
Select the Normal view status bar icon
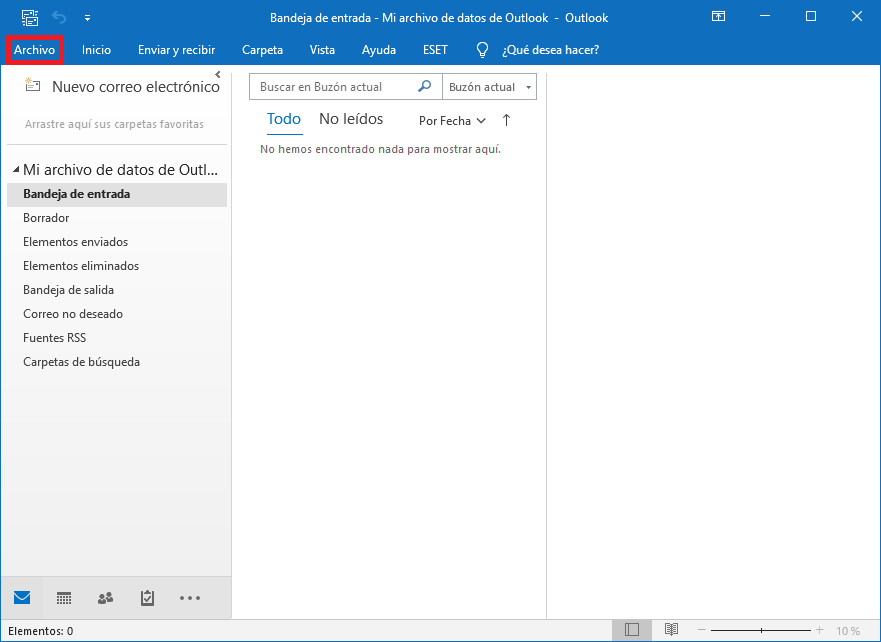point(632,630)
